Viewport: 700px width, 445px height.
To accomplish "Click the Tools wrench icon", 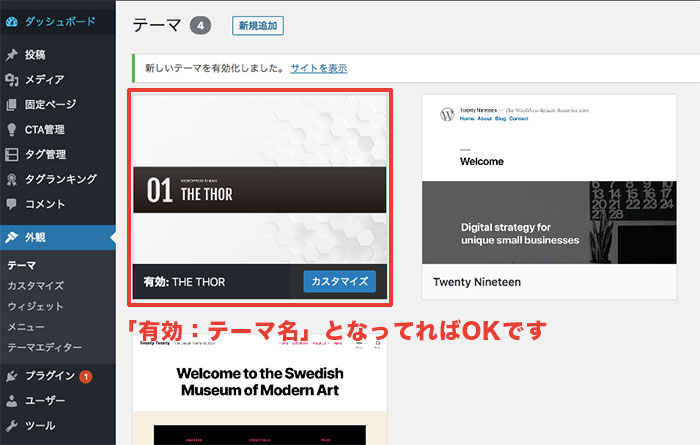I will [x=12, y=427].
